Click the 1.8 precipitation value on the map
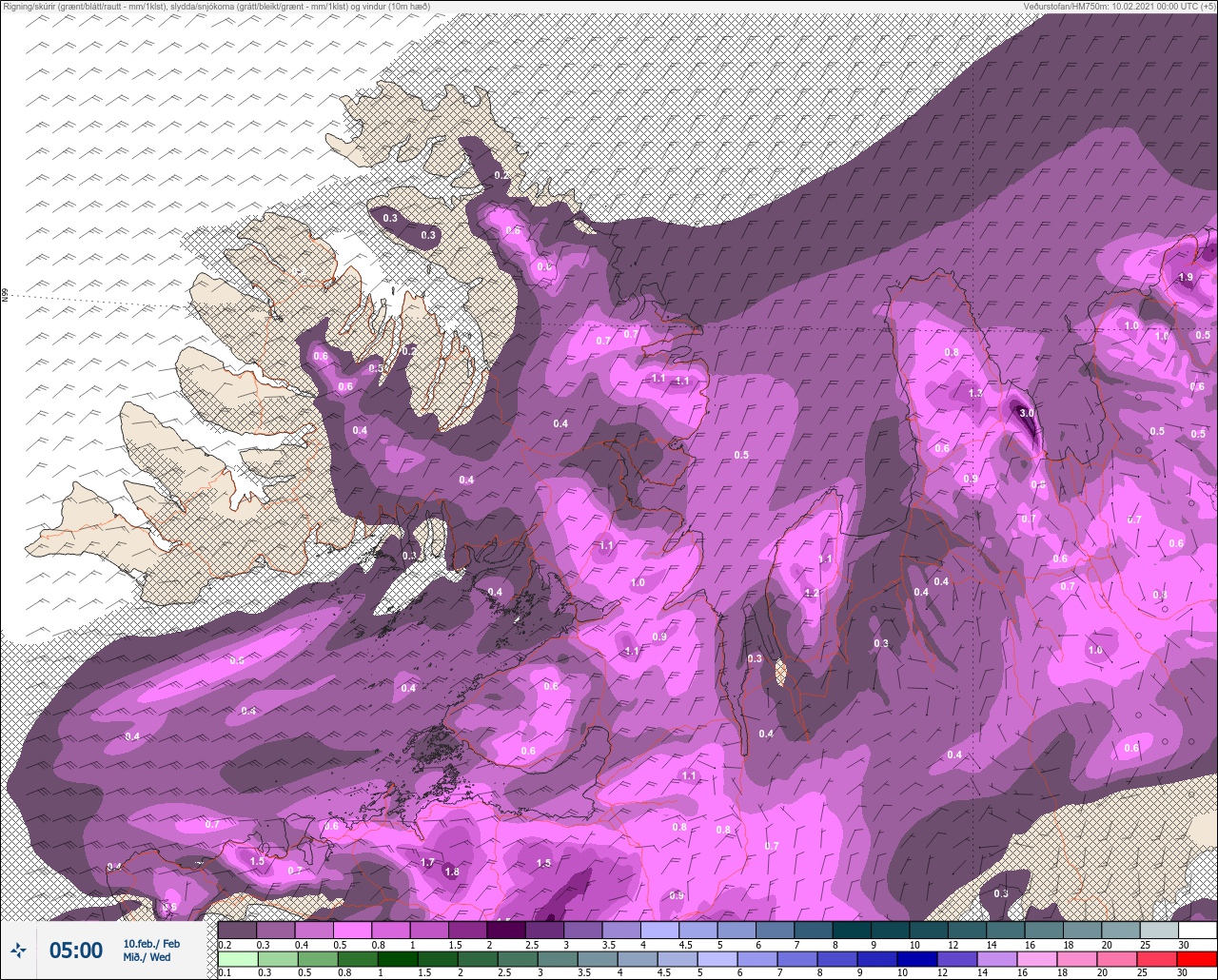This screenshot has width=1218, height=980. [452, 872]
